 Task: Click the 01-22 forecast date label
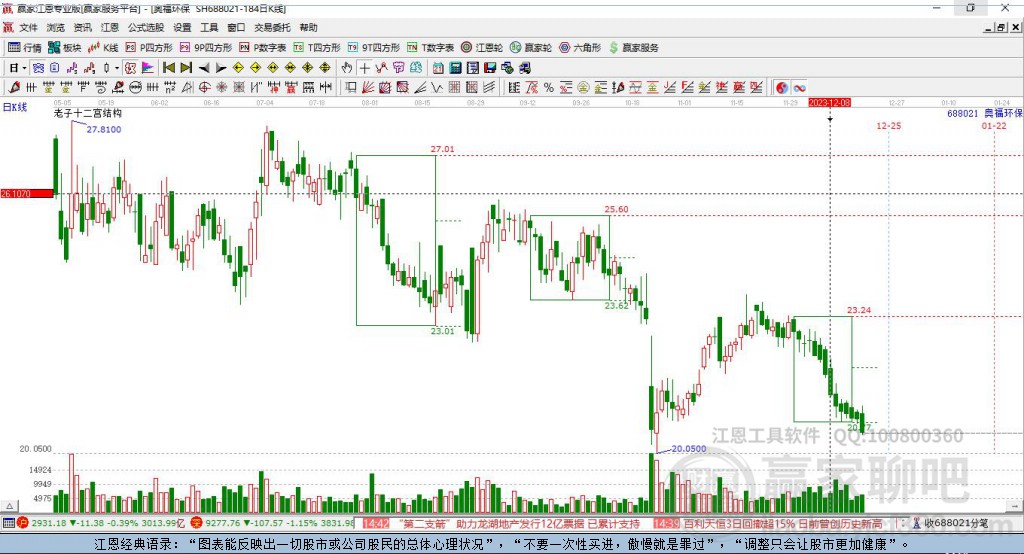pos(994,125)
